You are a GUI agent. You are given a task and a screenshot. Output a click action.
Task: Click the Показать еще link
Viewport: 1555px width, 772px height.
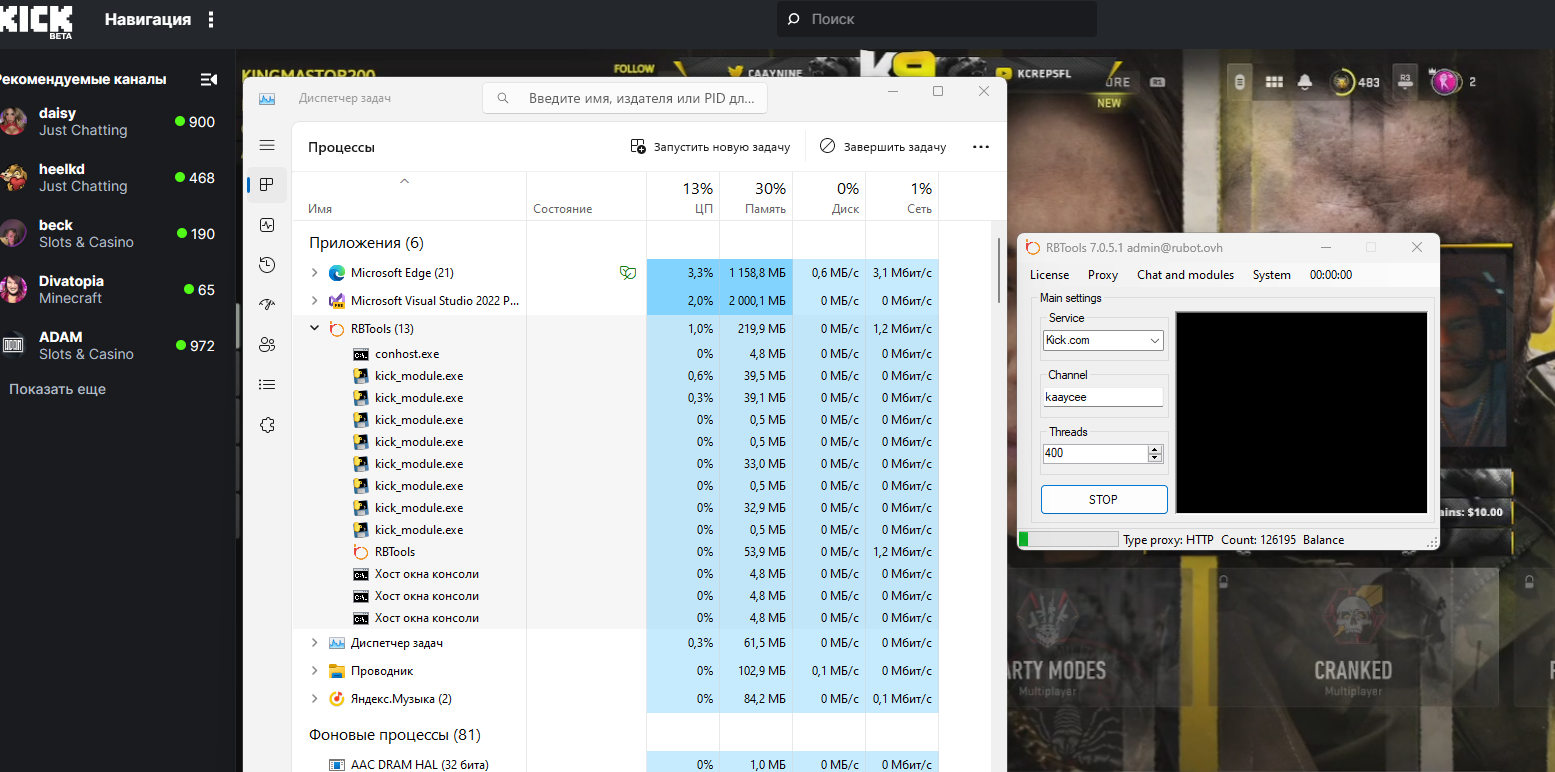pyautogui.click(x=57, y=389)
